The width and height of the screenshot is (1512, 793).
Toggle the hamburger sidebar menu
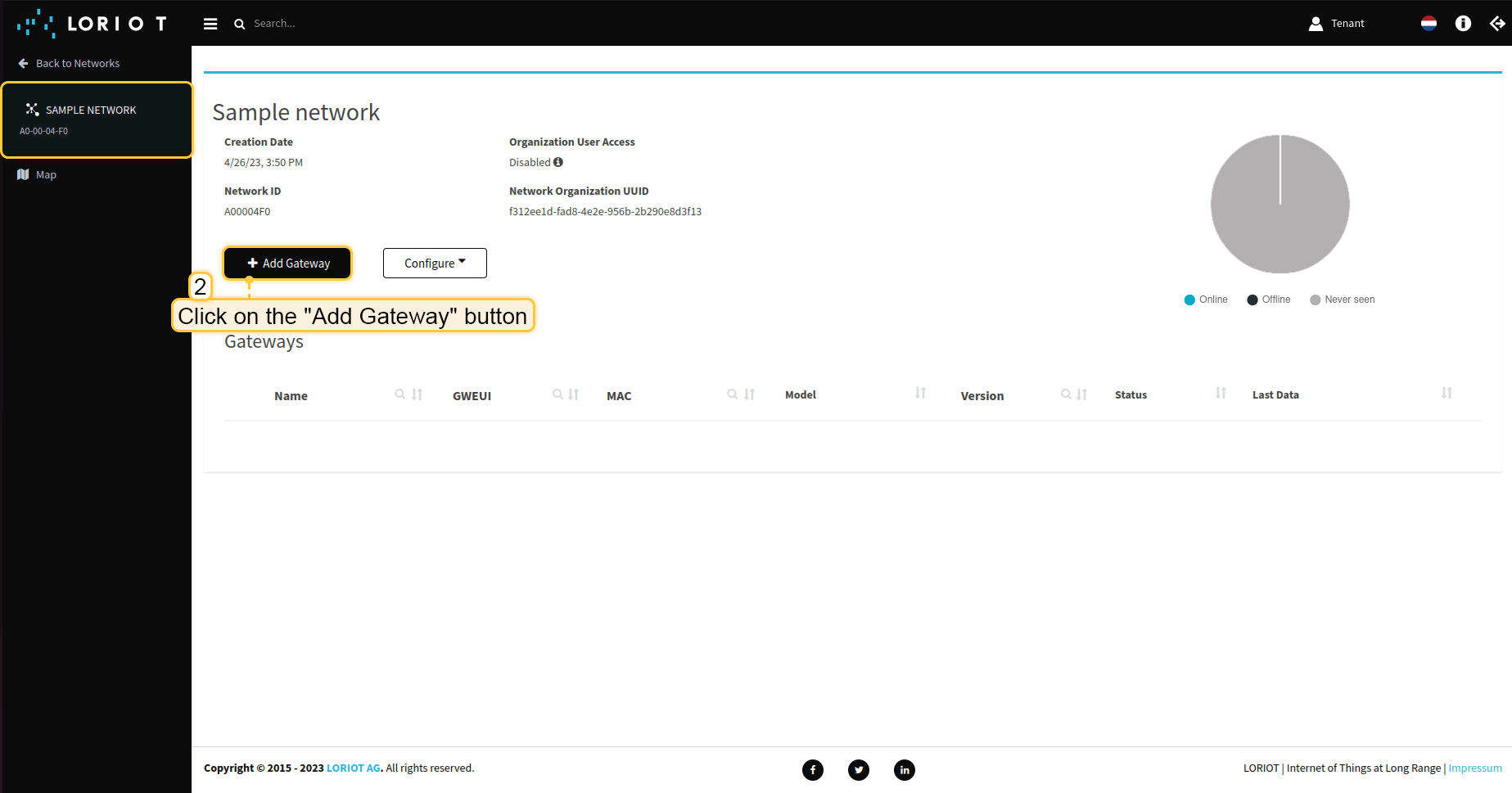tap(210, 24)
